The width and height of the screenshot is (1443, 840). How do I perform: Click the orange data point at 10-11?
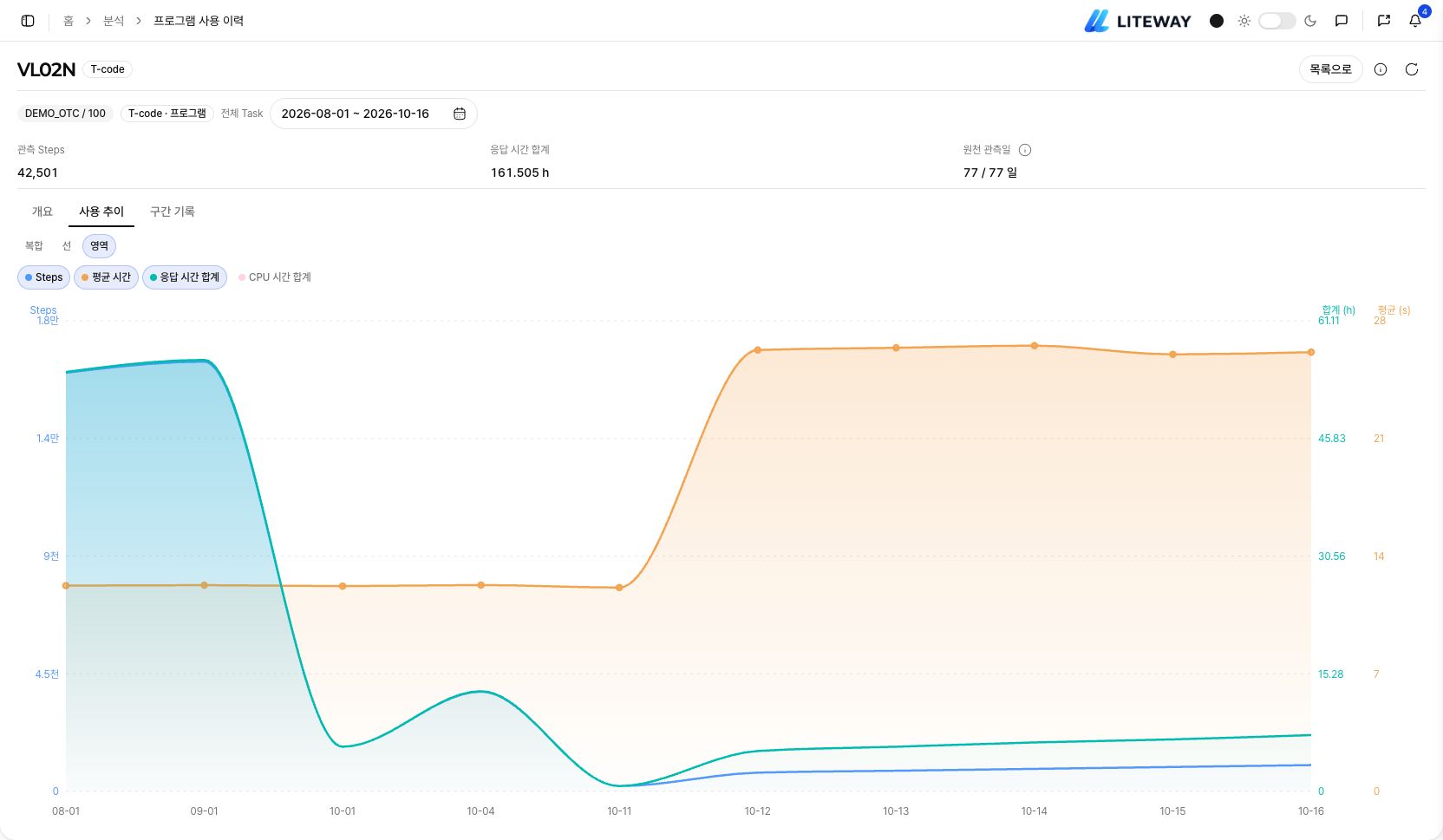(619, 588)
